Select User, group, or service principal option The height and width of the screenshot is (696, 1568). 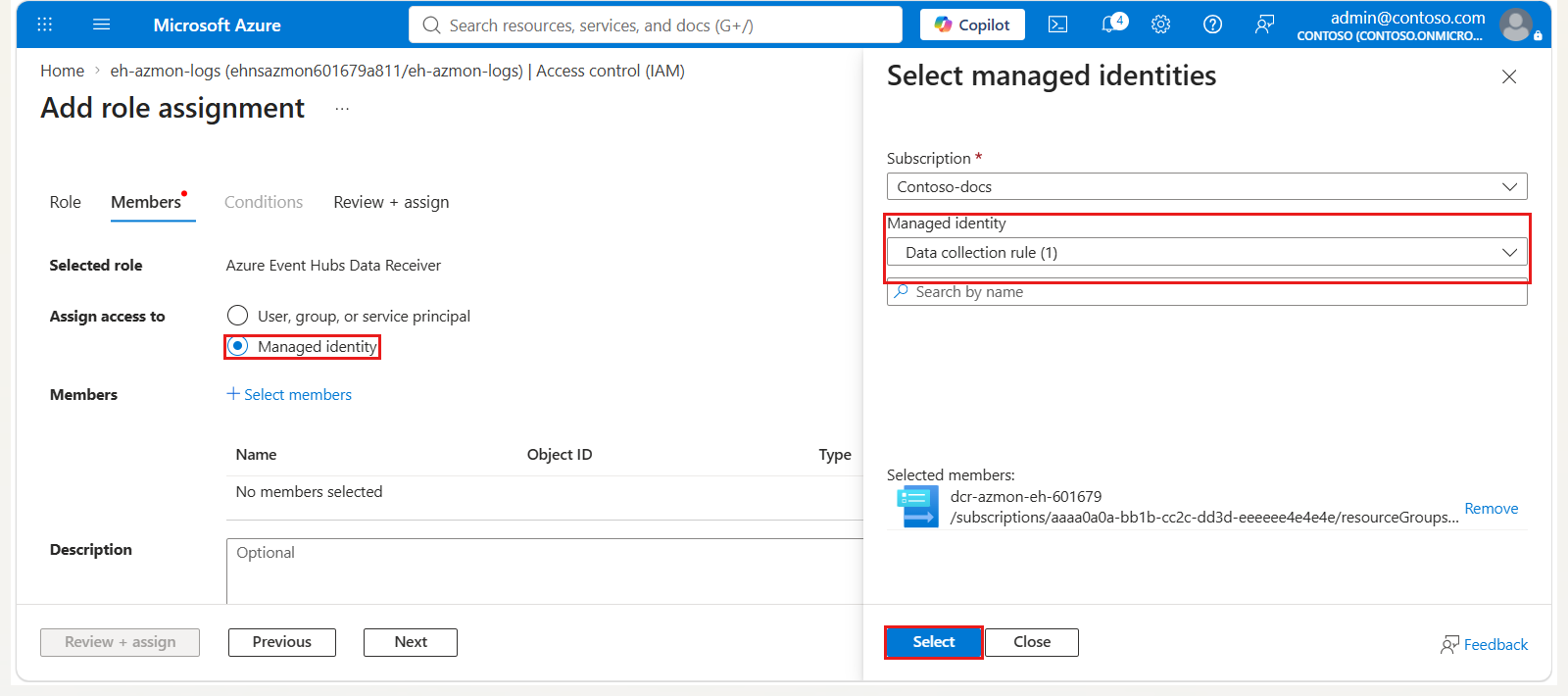(237, 316)
